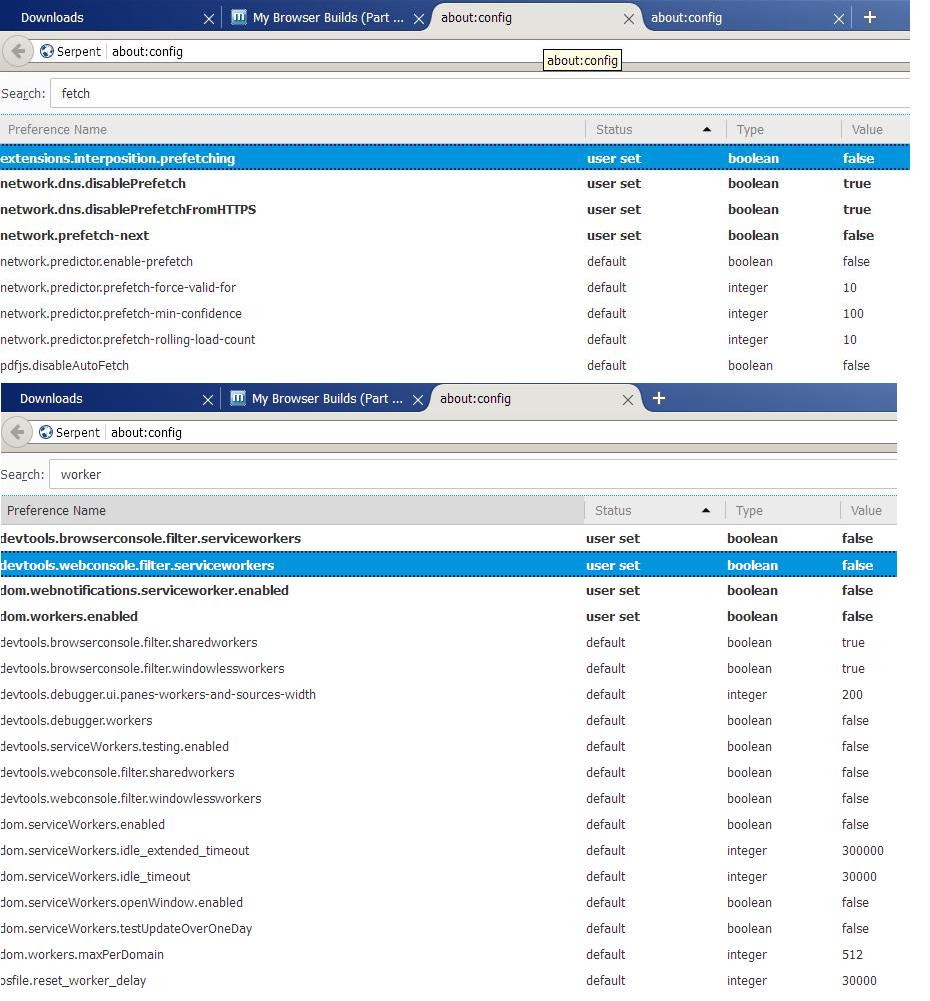This screenshot has width=930, height=1001.
Task: Select osfile.reset_worker_delay preference
Action: click(x=448, y=981)
